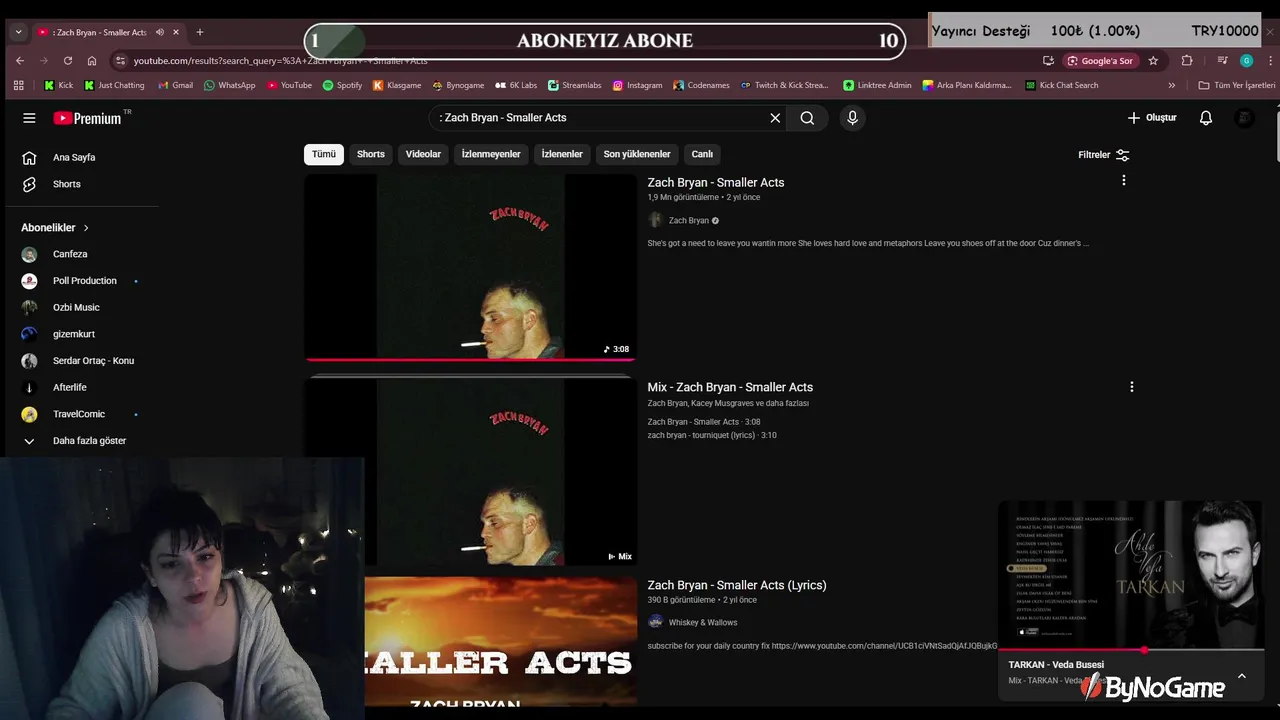Select the Canlı filter chip
1280x720 pixels.
click(x=703, y=154)
